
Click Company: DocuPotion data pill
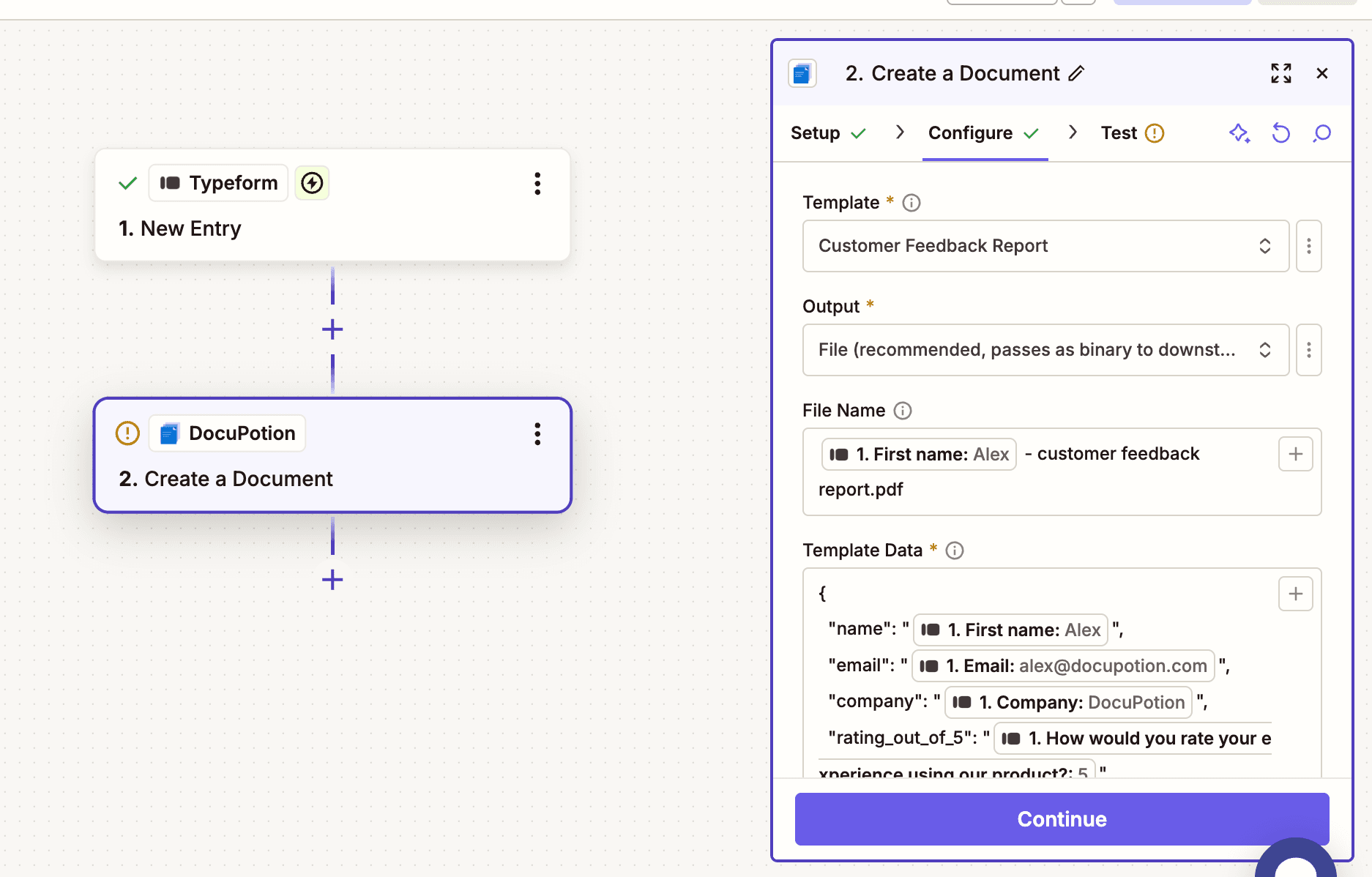click(1068, 703)
